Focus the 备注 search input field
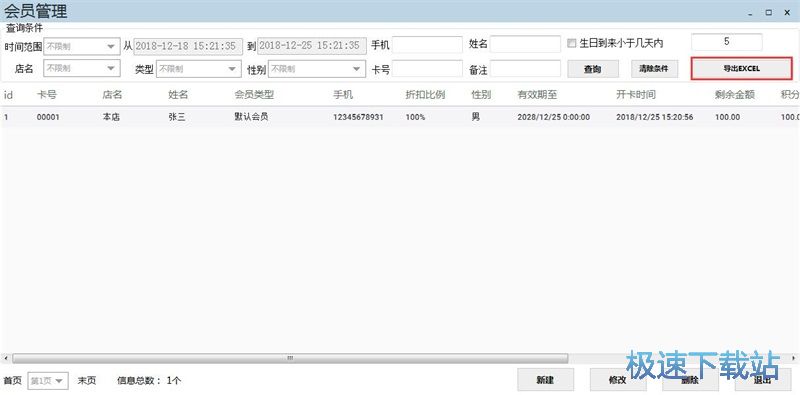The width and height of the screenshot is (800, 395). pos(526,69)
